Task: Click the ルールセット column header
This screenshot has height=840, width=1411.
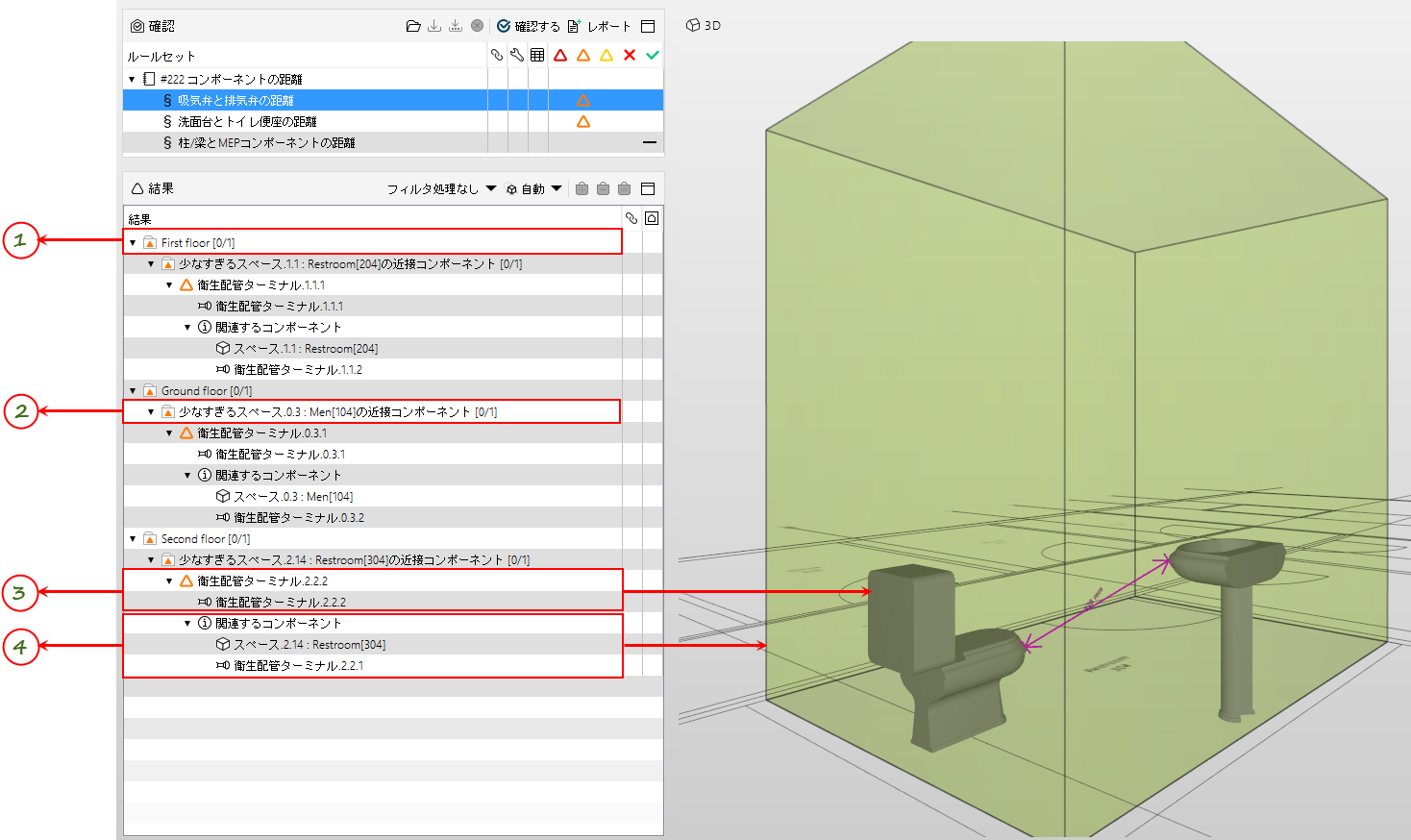Action: pos(161,56)
